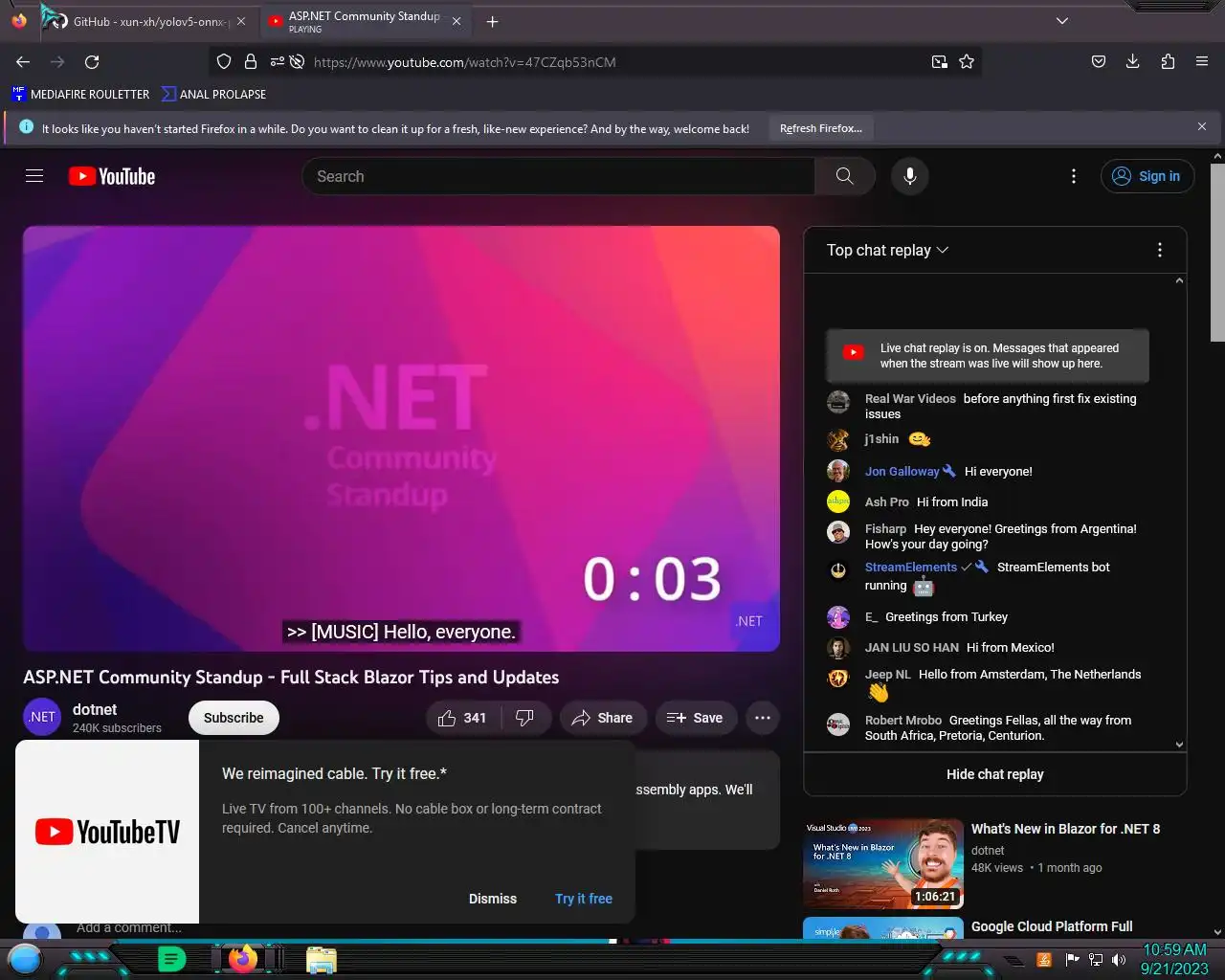Open green chat app in taskbar

point(171,958)
